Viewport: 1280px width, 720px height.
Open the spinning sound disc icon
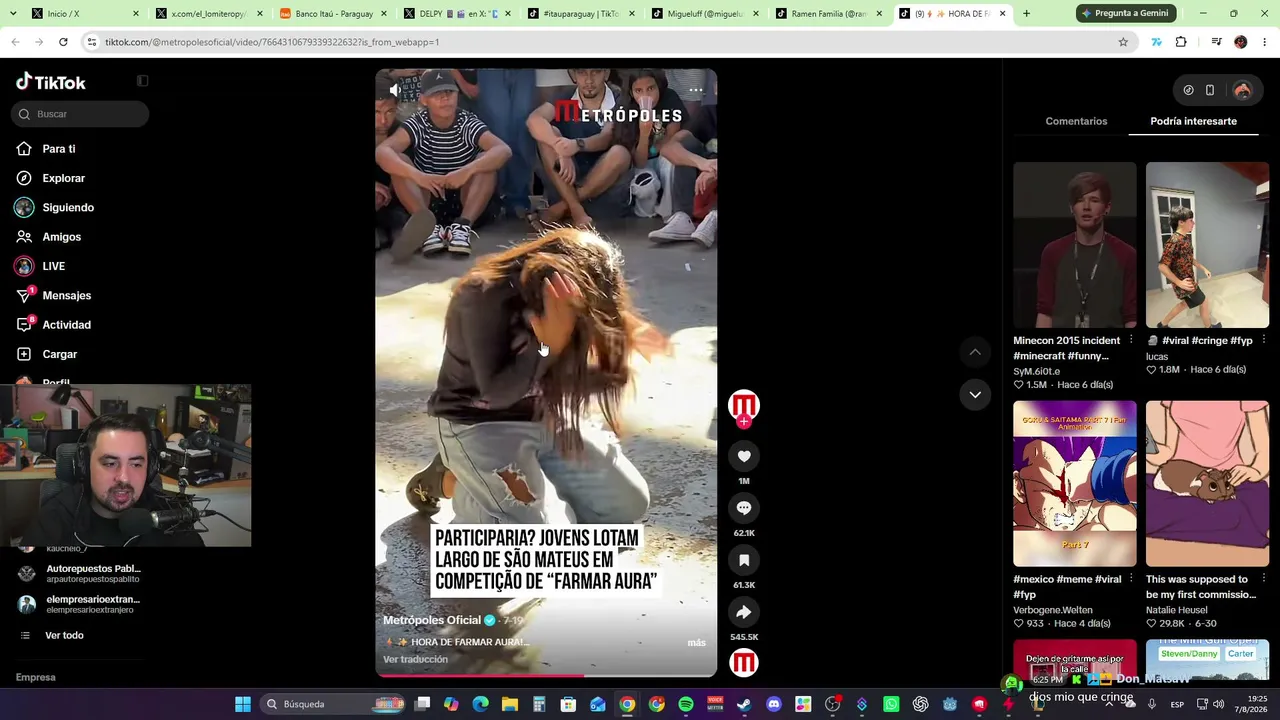pyautogui.click(x=744, y=662)
